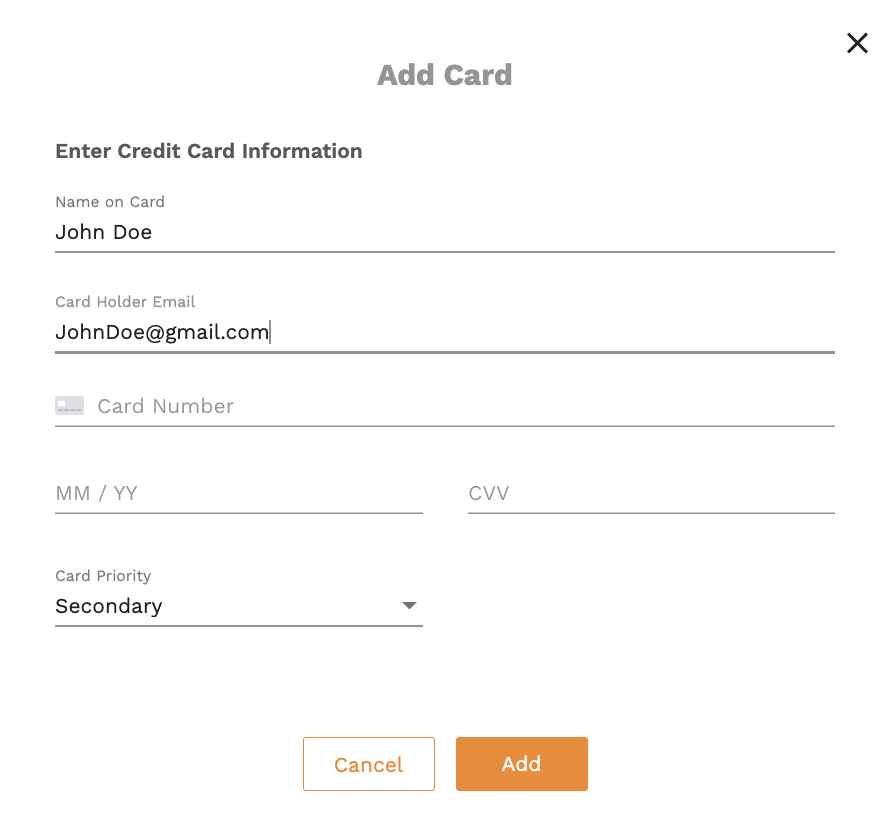The width and height of the screenshot is (888, 818).
Task: Click the CVV placeholder text
Action: tap(489, 493)
